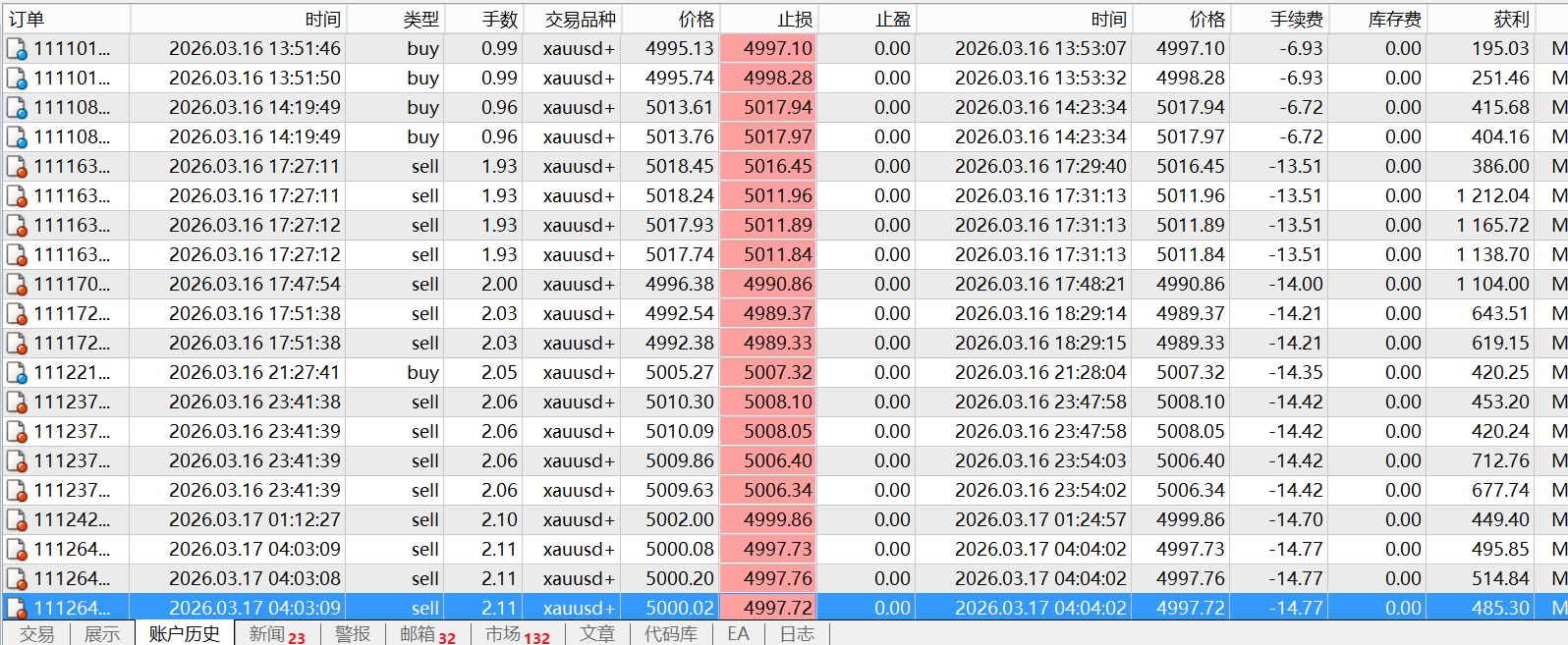Select profit value 449.40
This screenshot has width=1568, height=645.
tap(1500, 519)
